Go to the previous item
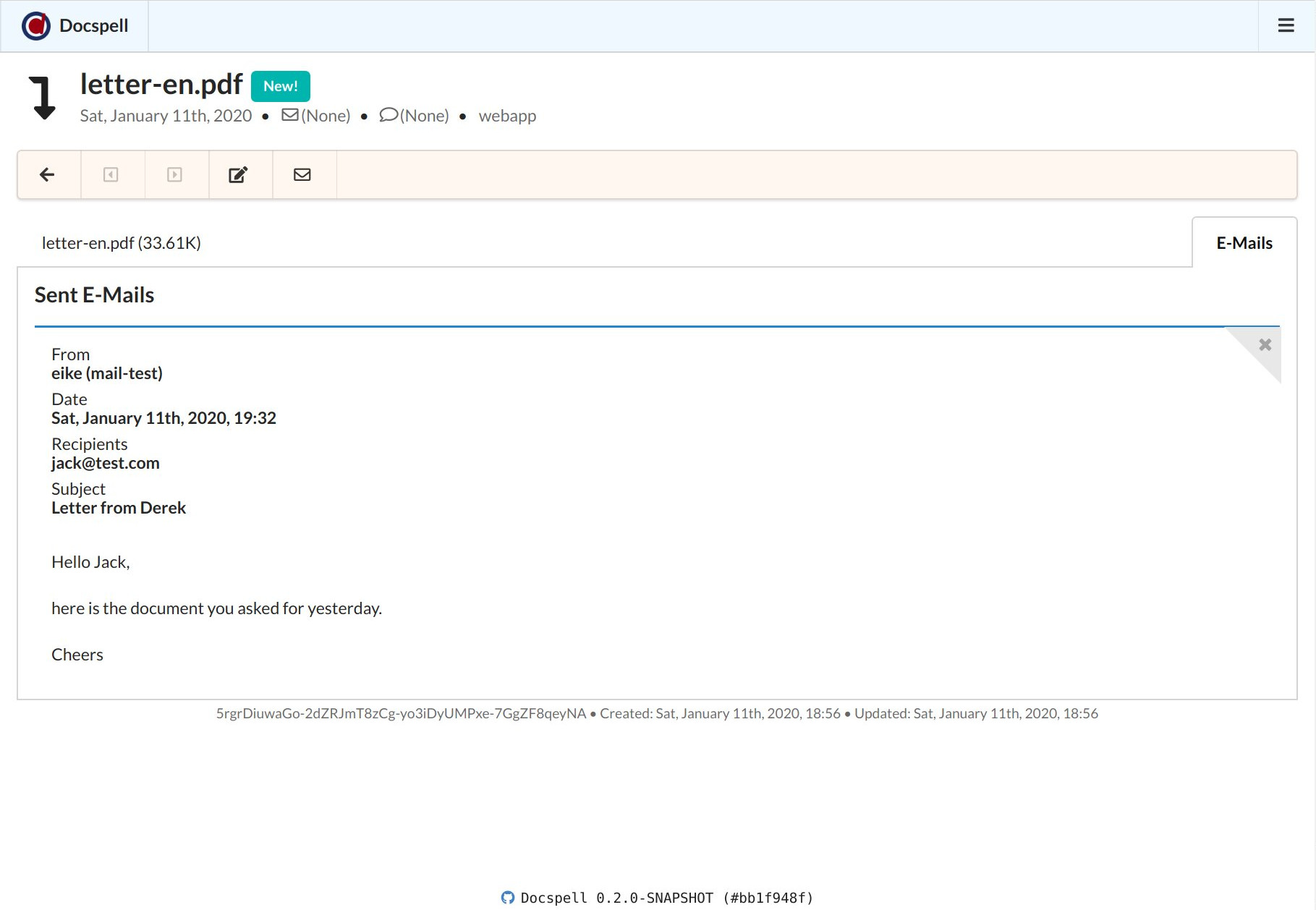The width and height of the screenshot is (1316, 910). (111, 174)
